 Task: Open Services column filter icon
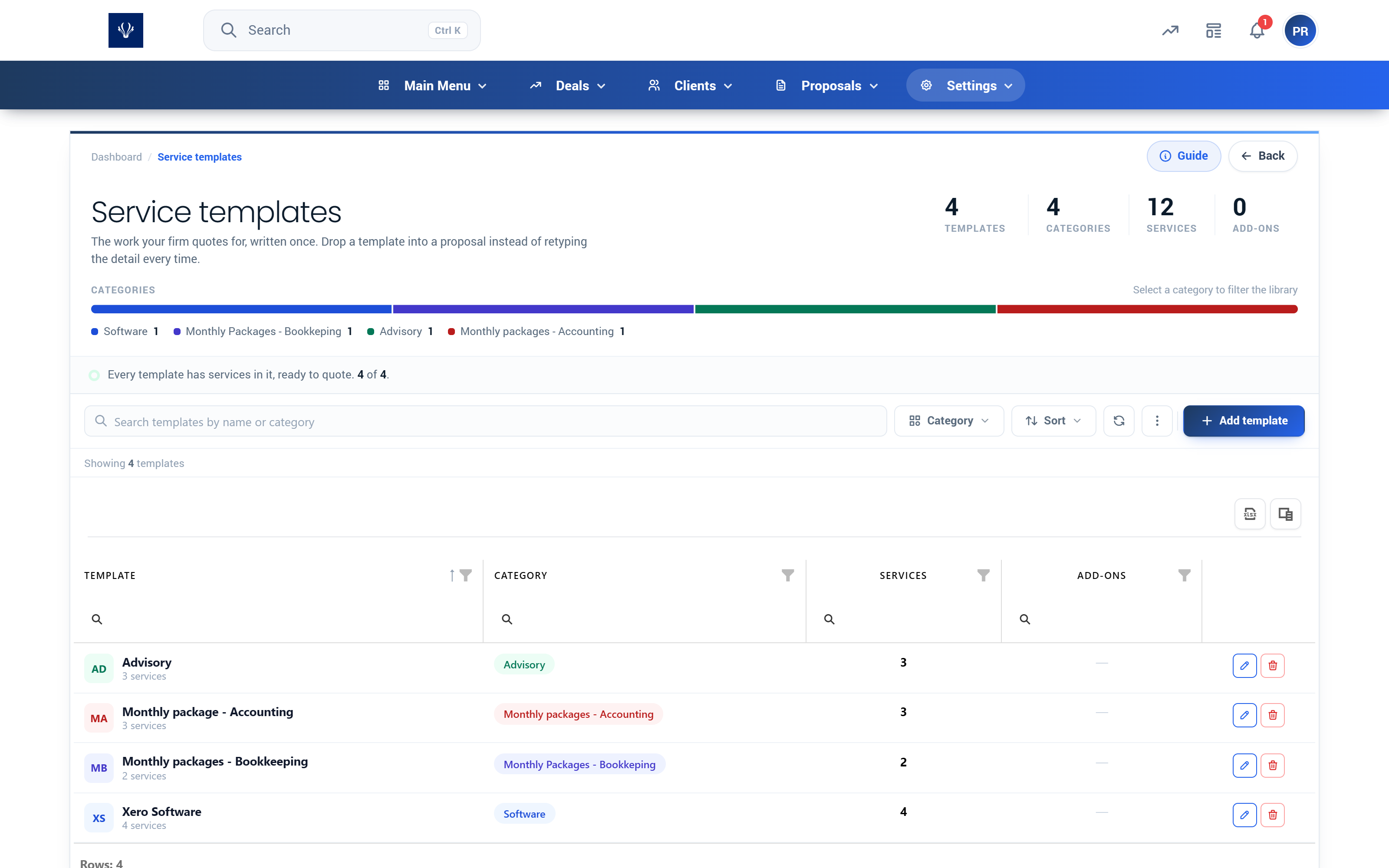pyautogui.click(x=983, y=575)
